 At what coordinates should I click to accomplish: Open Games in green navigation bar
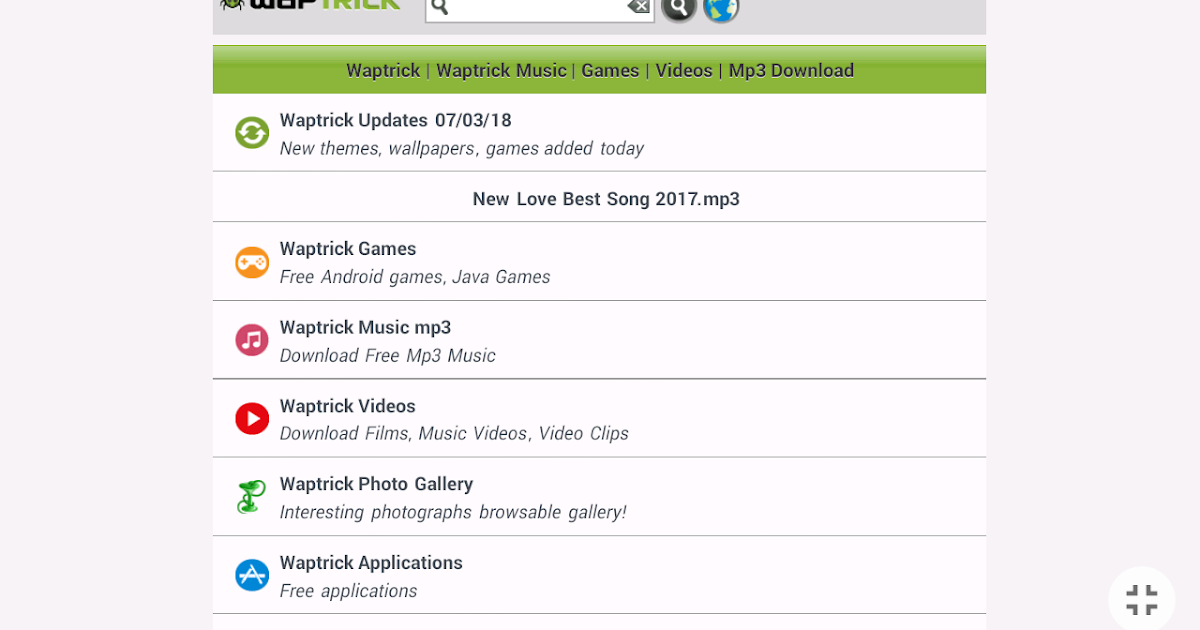[610, 71]
